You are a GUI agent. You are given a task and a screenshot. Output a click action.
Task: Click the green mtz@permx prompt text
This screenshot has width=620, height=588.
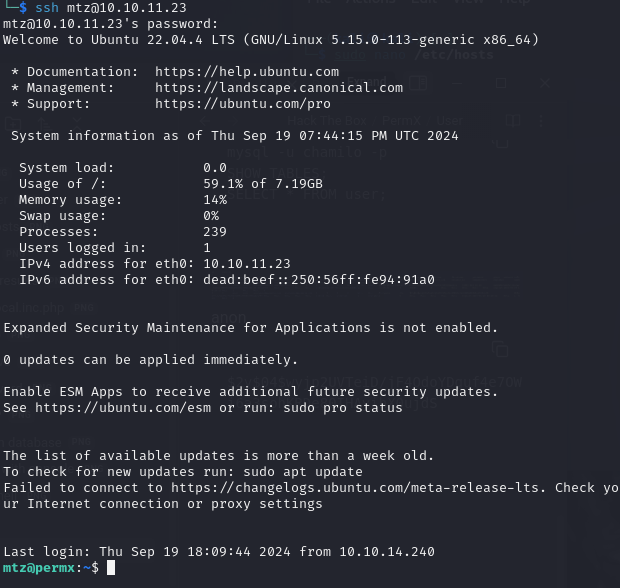(39, 568)
